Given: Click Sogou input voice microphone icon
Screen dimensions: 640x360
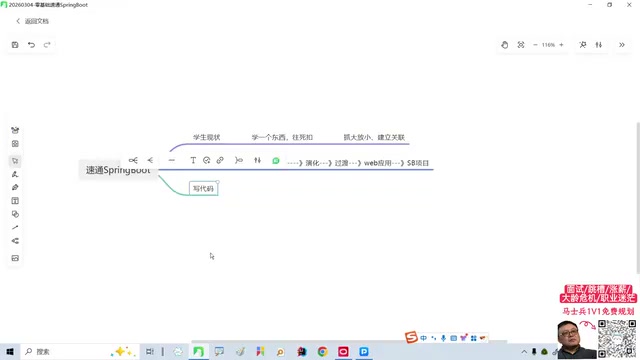Looking at the screenshot, I should (x=443, y=338).
